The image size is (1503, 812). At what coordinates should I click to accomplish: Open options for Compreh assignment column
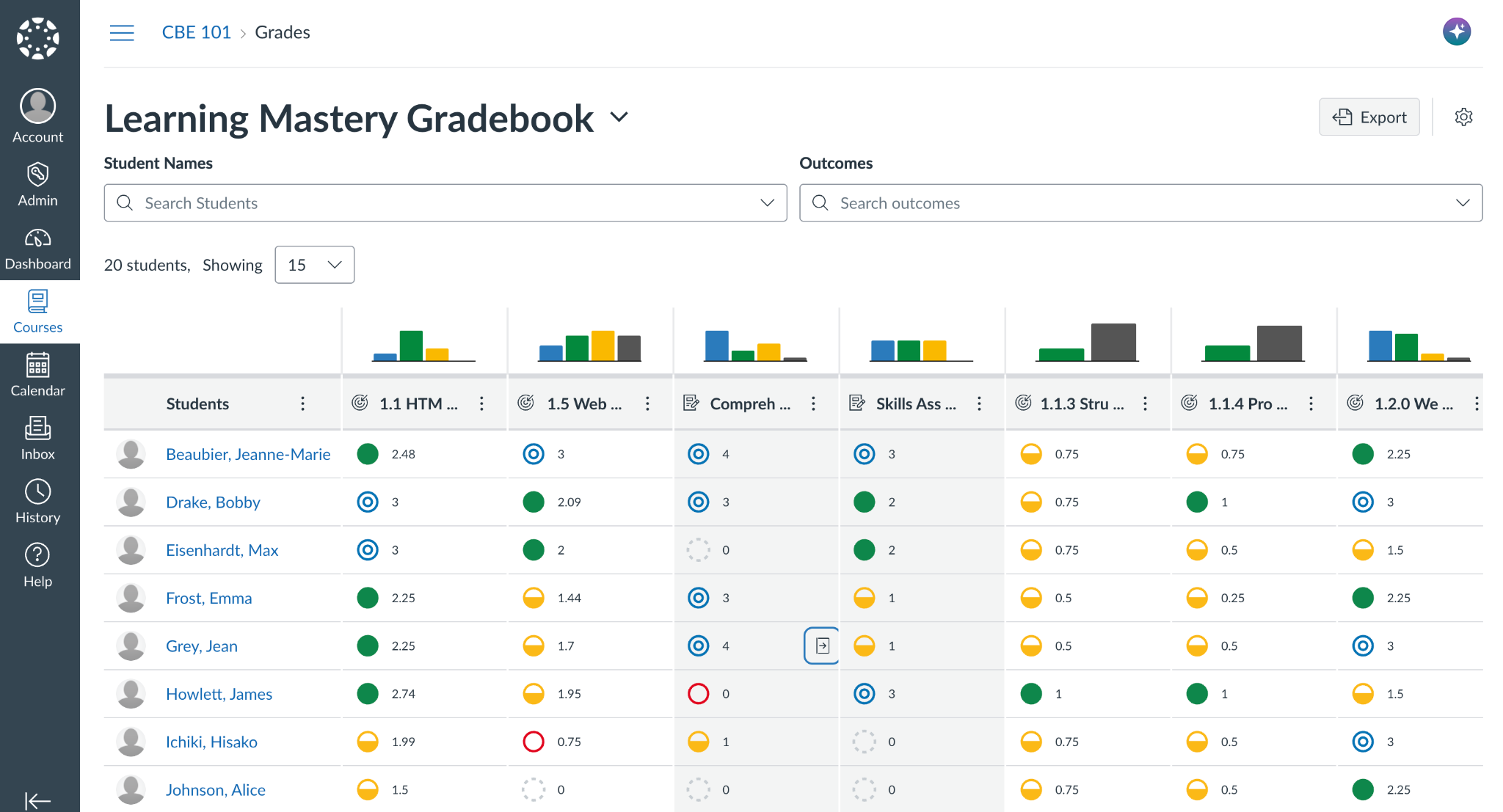point(813,403)
